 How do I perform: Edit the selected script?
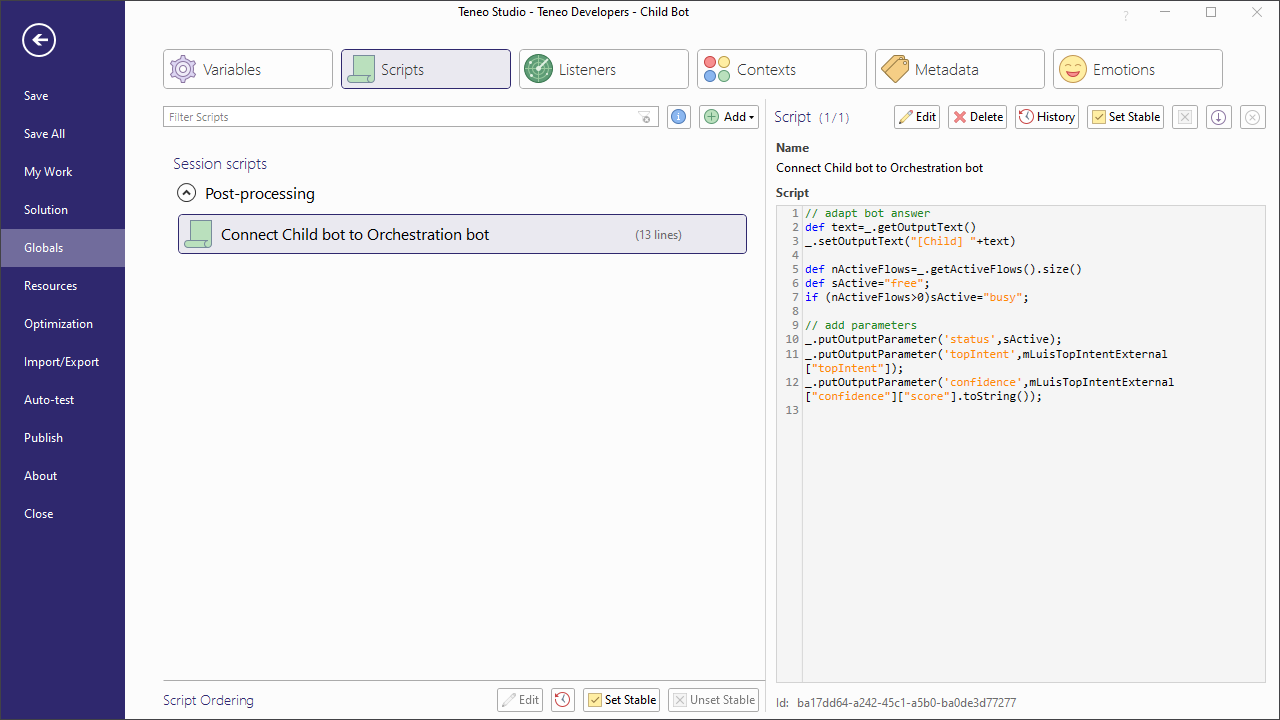coord(917,117)
